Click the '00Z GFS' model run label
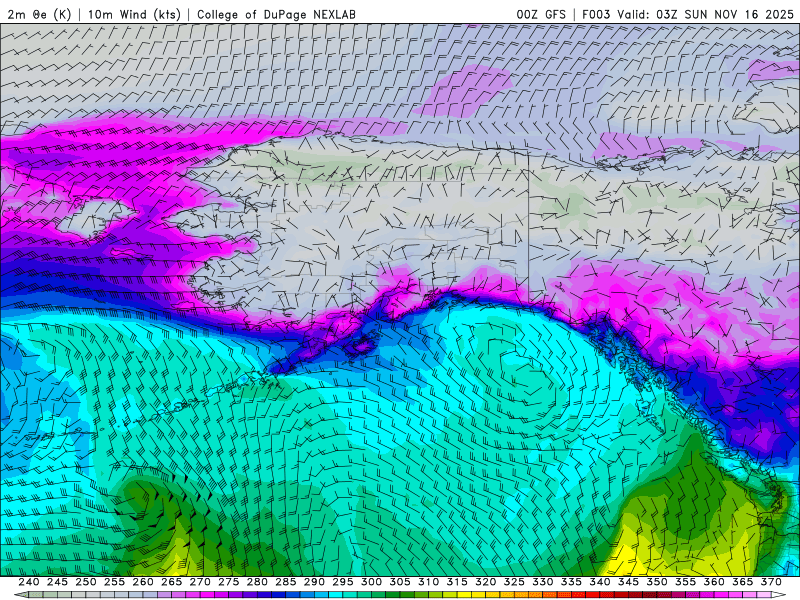800x600 pixels. pos(541,14)
